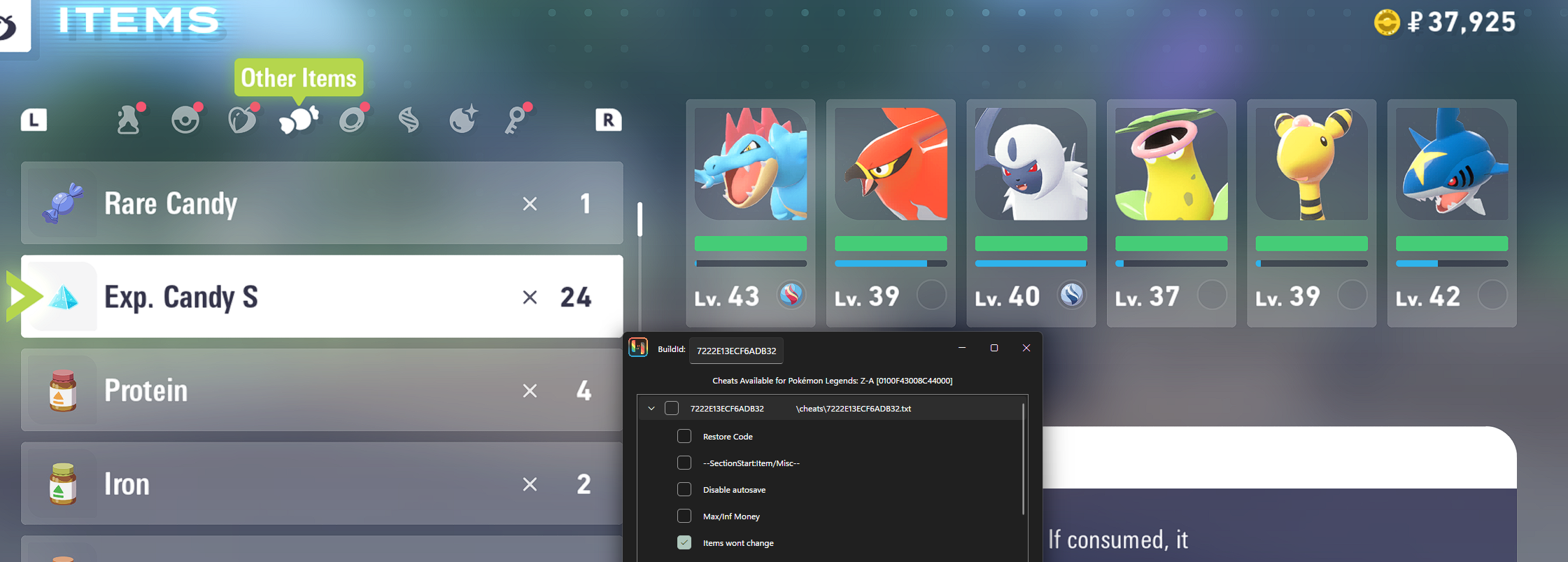Enable the Disable autosave cheat
Screen dimensions: 1568x562
point(684,489)
